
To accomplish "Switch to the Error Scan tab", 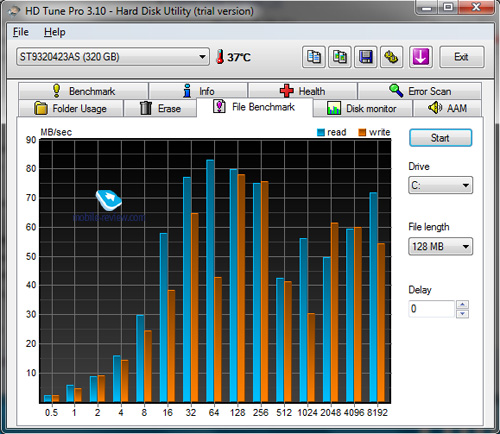I will coord(420,91).
